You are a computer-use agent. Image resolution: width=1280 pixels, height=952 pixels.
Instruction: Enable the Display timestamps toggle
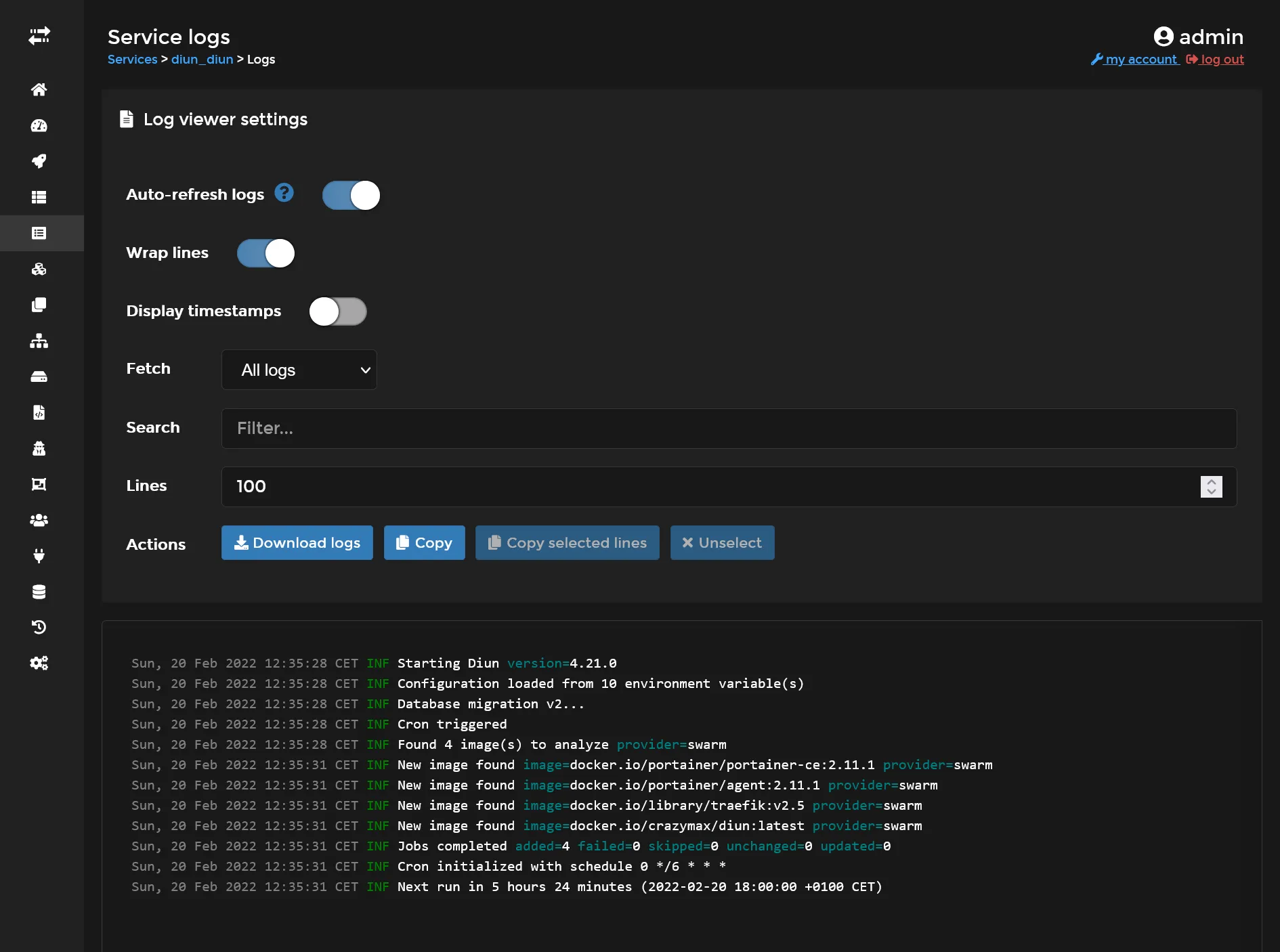[x=338, y=312]
